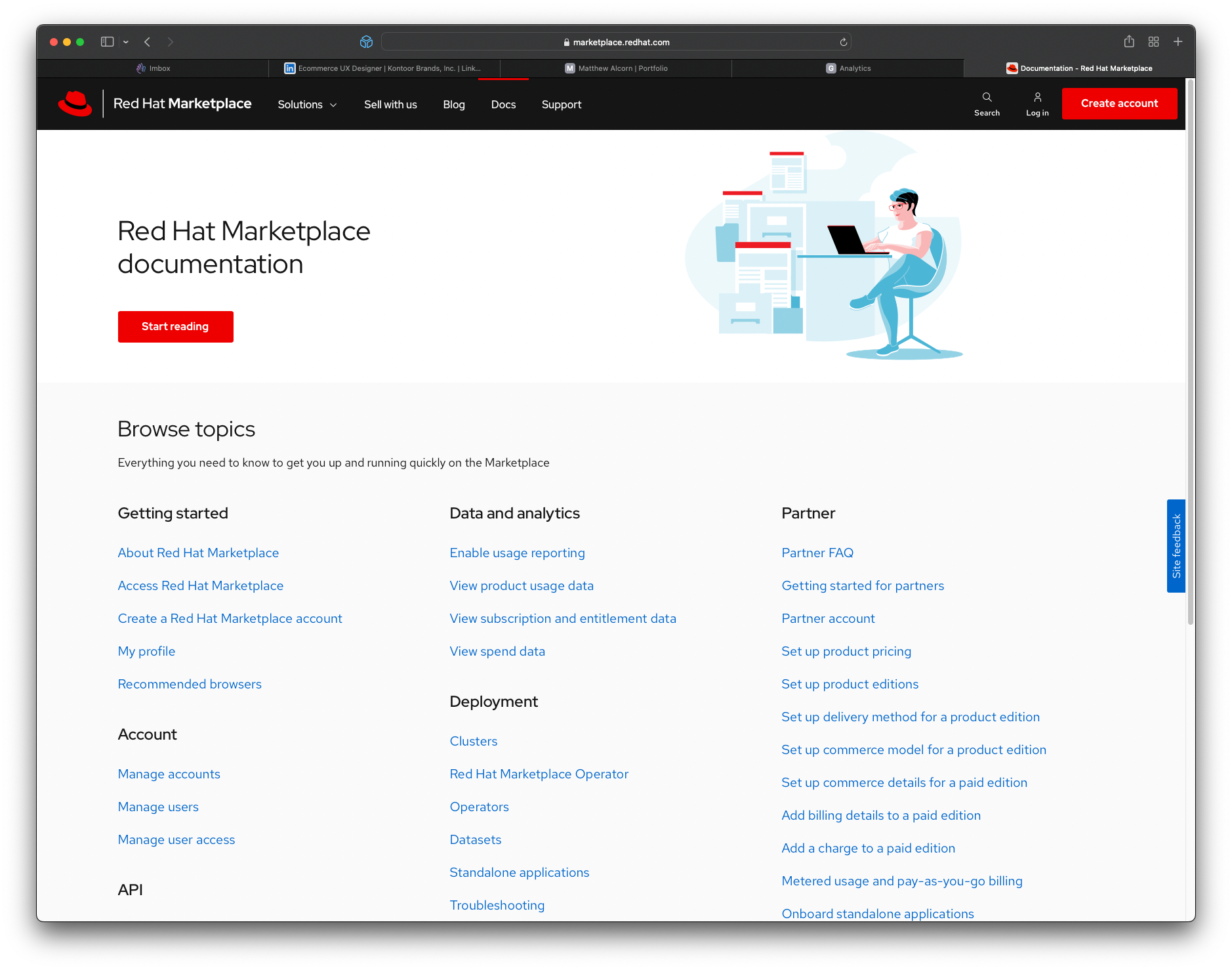
Task: Go back with the back arrow
Action: pyautogui.click(x=148, y=42)
